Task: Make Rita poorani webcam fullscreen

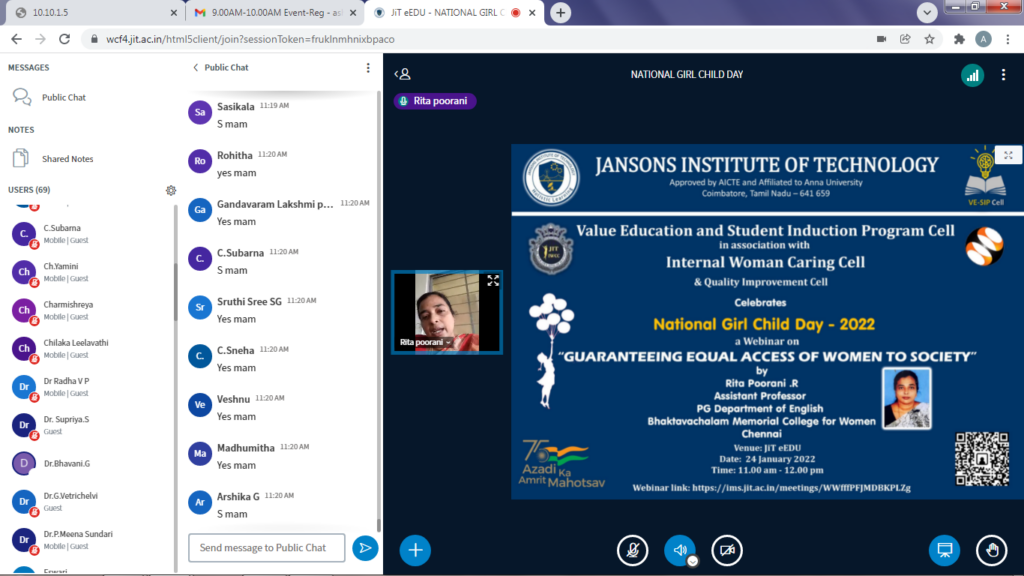Action: click(493, 280)
